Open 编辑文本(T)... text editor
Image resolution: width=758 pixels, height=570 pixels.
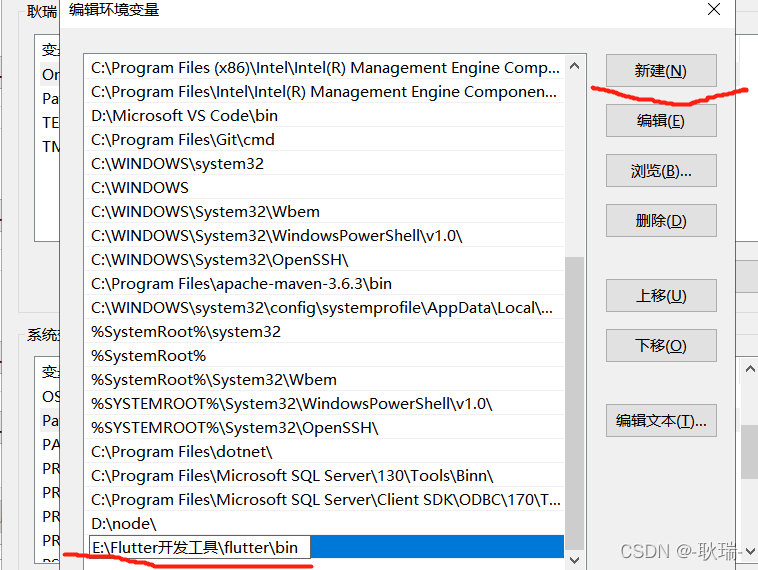661,421
